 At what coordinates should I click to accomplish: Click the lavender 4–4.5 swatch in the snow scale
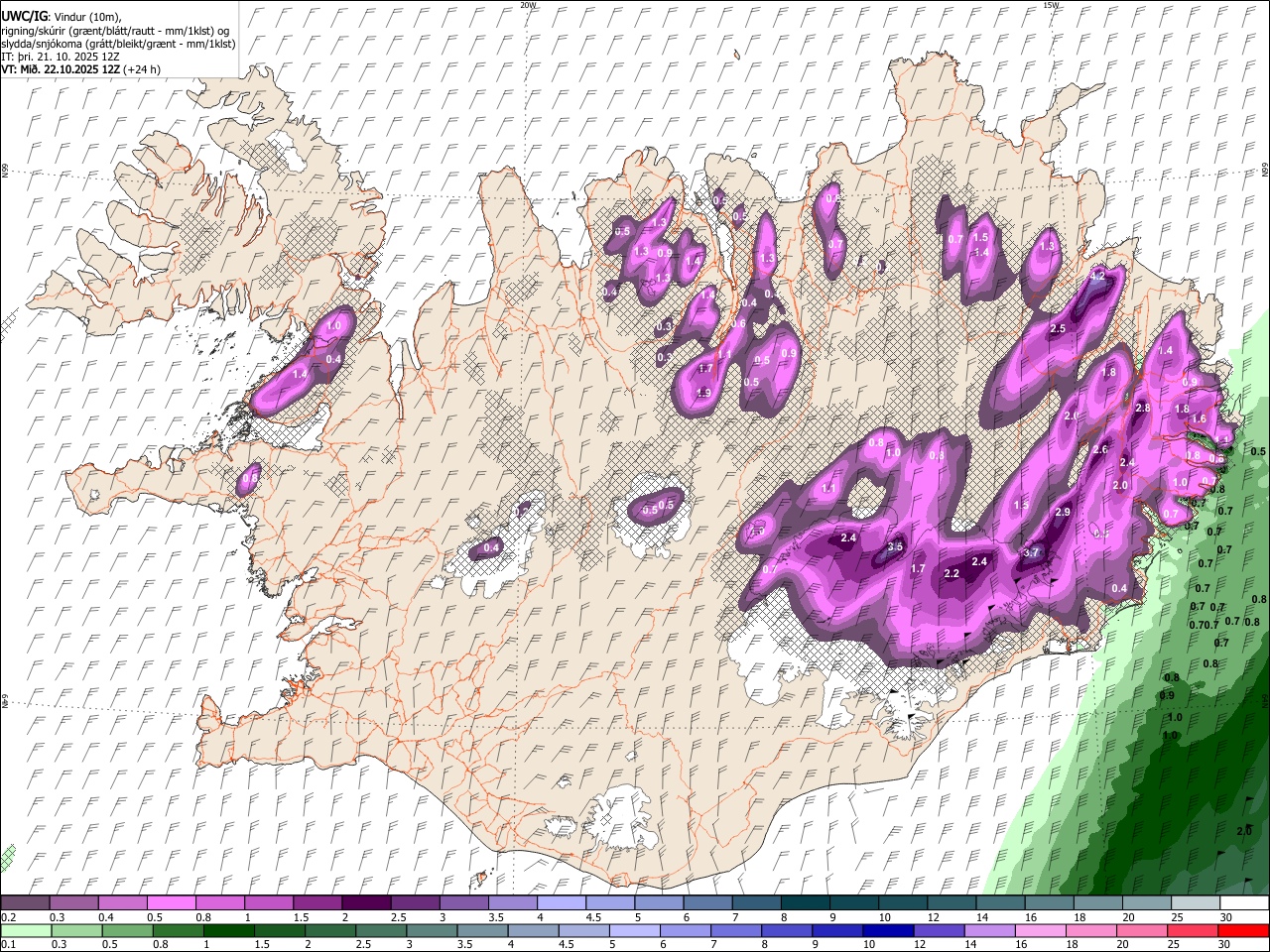[562, 903]
